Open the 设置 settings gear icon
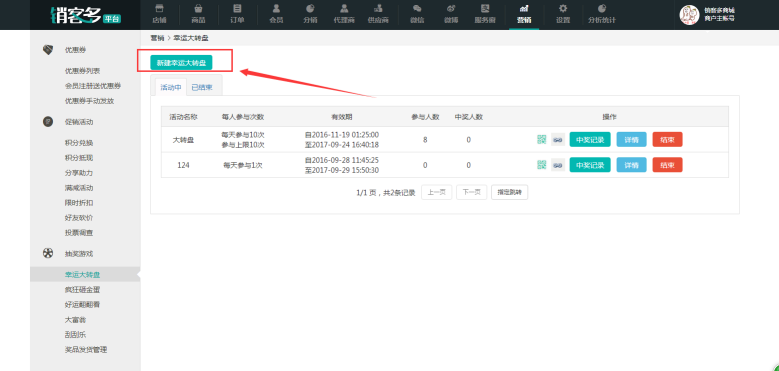 click(x=563, y=8)
